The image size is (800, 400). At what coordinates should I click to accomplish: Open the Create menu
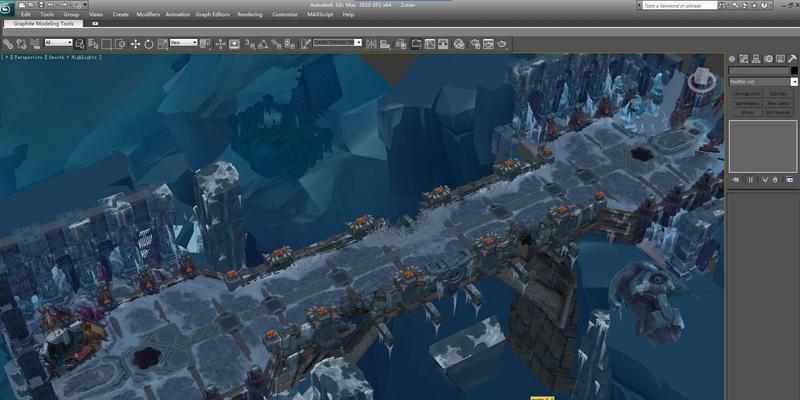(x=120, y=14)
